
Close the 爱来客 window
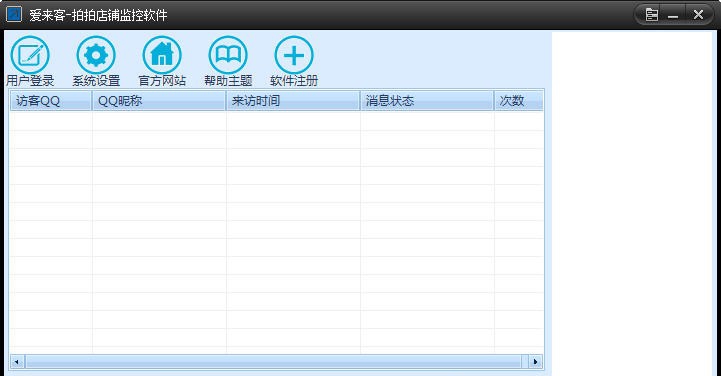tap(698, 15)
